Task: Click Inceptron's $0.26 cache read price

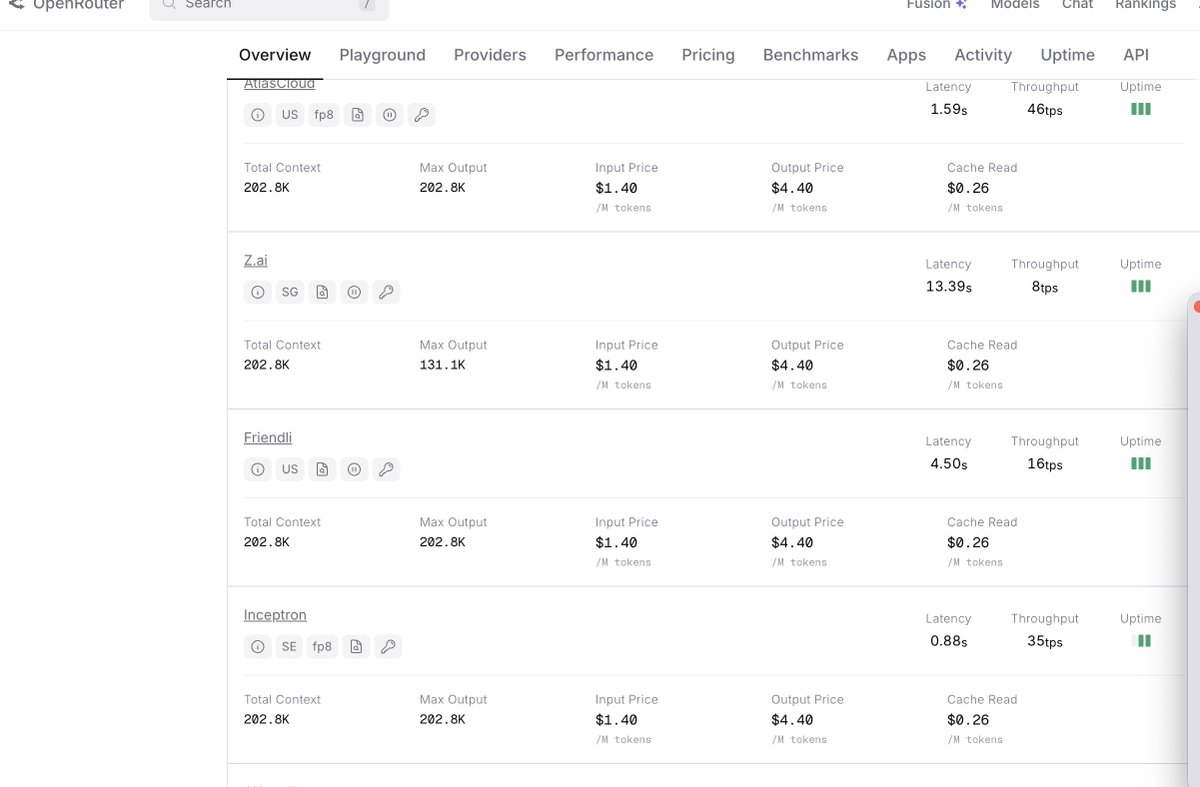Action: pos(968,720)
